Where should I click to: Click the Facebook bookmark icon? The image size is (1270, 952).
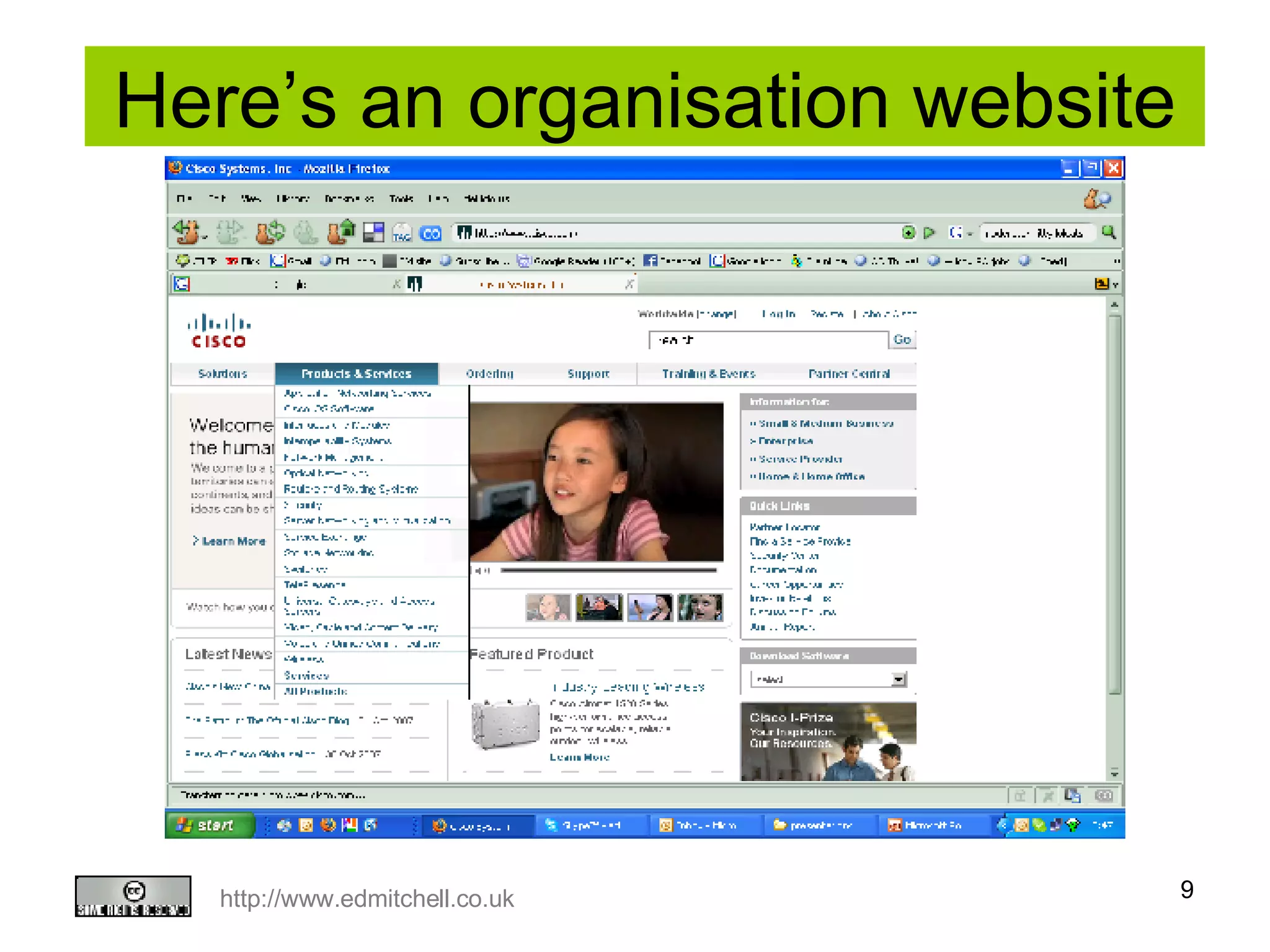(650, 261)
